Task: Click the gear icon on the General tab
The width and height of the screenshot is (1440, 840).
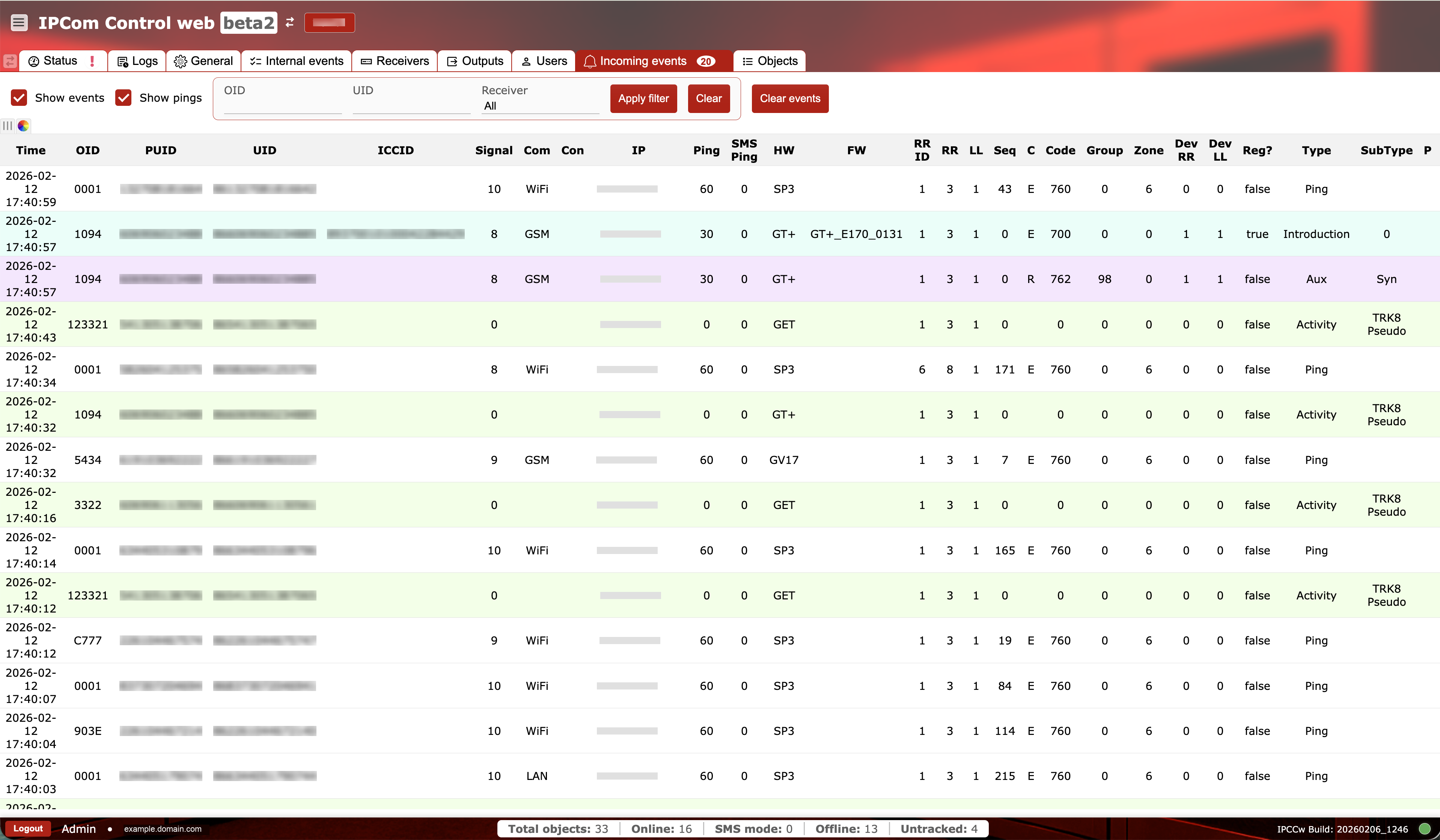Action: pos(179,60)
